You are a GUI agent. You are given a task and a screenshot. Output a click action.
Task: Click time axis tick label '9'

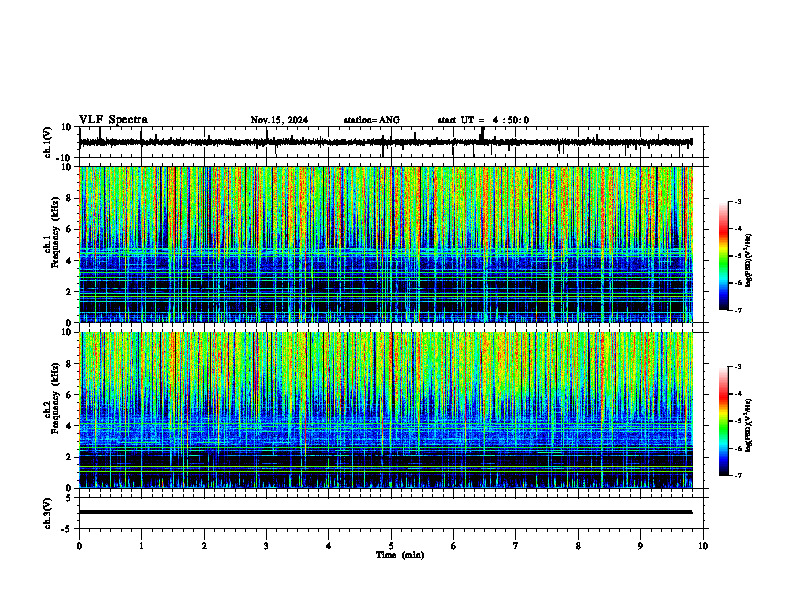pyautogui.click(x=640, y=546)
